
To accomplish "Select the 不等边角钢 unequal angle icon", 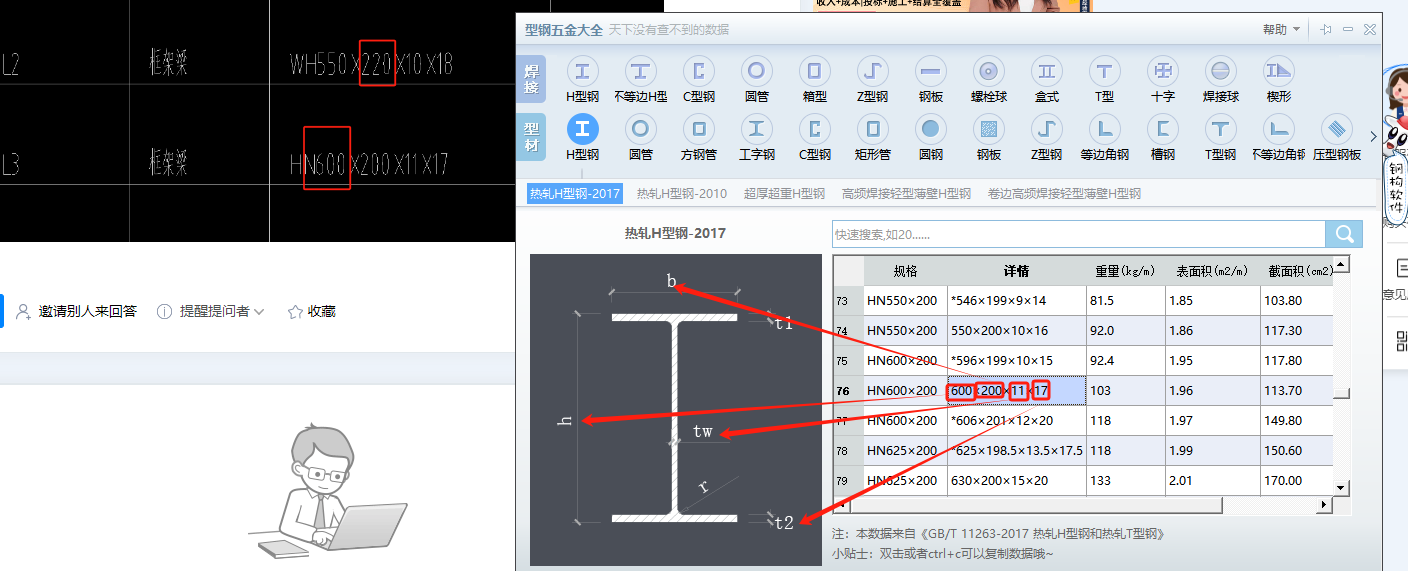I will 1279,129.
